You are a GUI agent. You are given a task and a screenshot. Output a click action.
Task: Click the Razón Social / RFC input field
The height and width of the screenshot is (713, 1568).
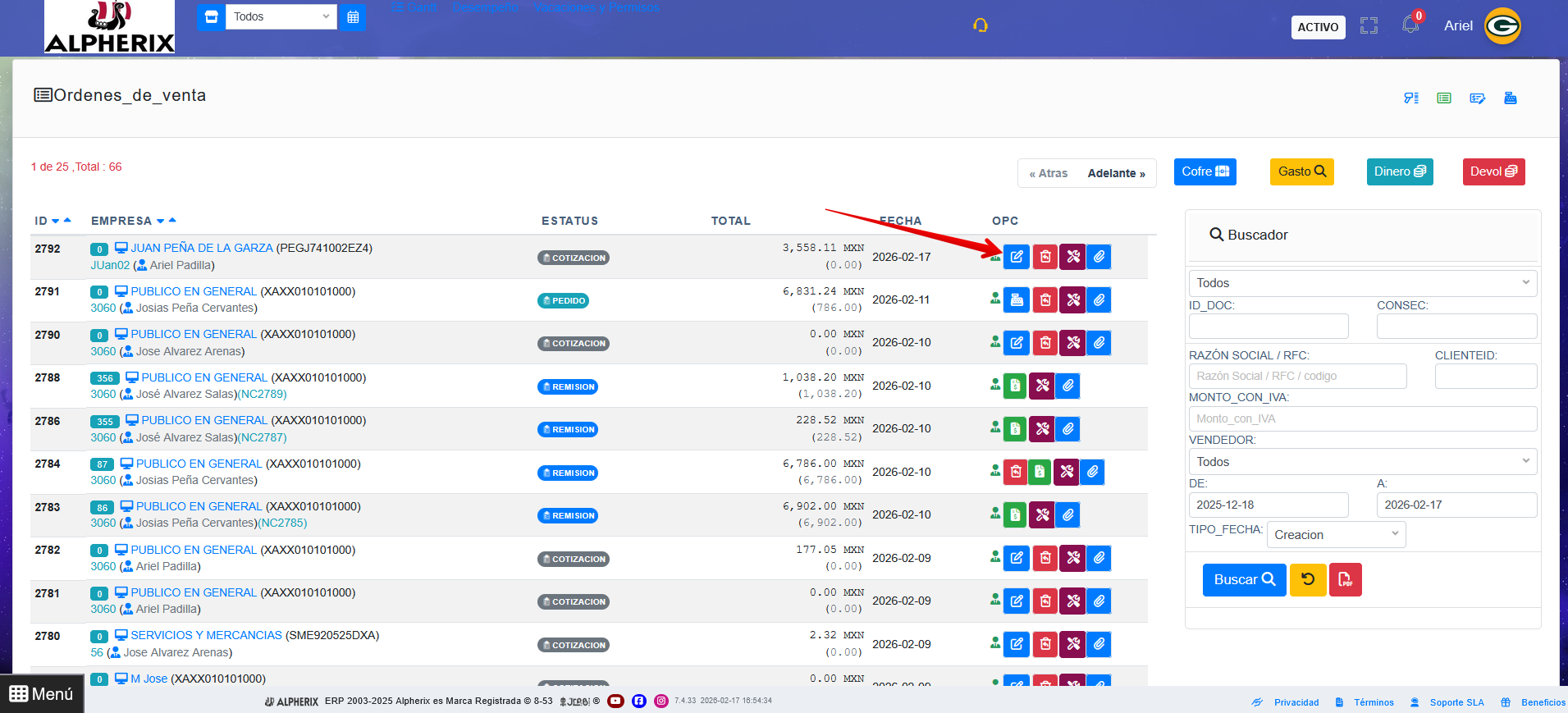coord(1296,376)
